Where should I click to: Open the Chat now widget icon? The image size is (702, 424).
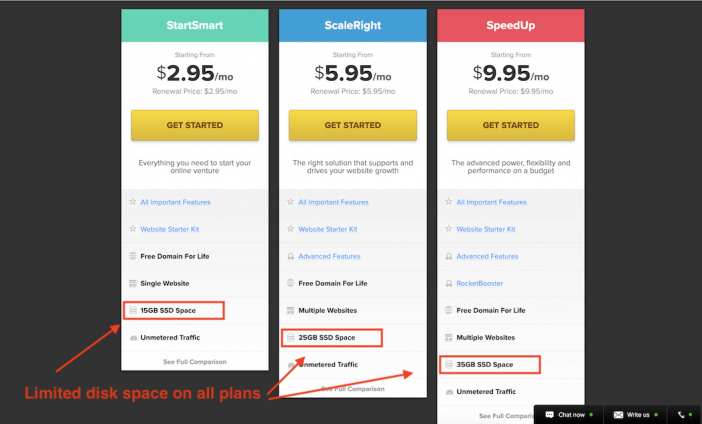point(550,415)
